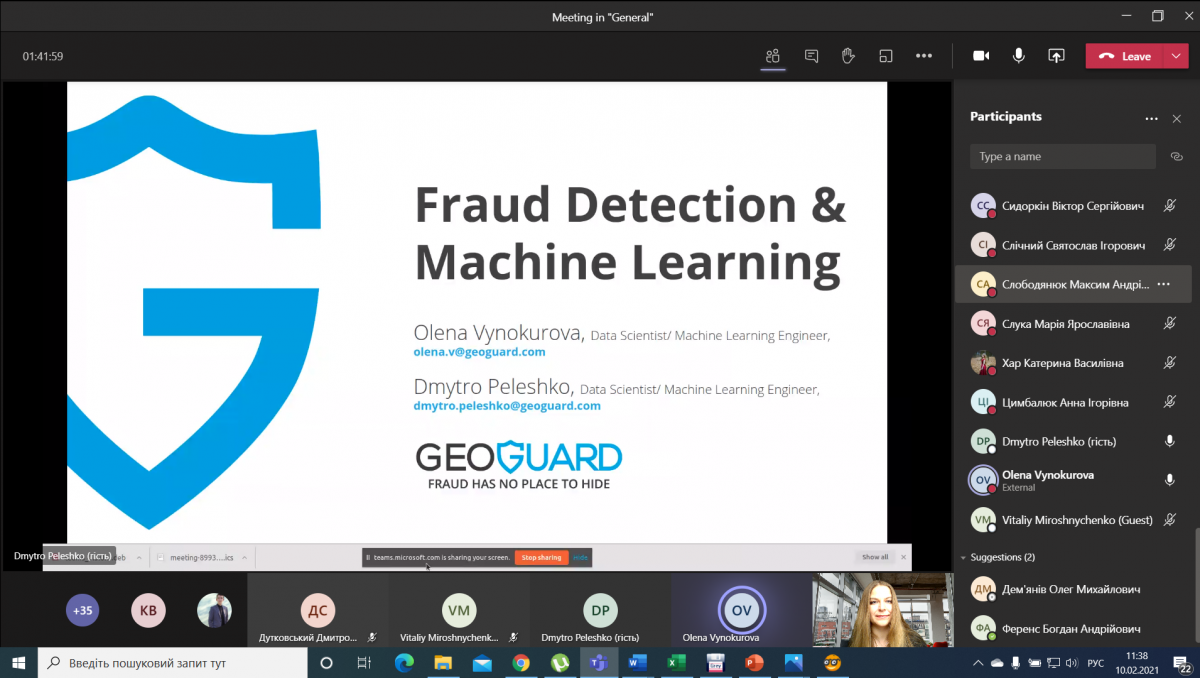Viewport: 1200px width, 678px height.
Task: Open File Explorer from the taskbar
Action: click(443, 662)
